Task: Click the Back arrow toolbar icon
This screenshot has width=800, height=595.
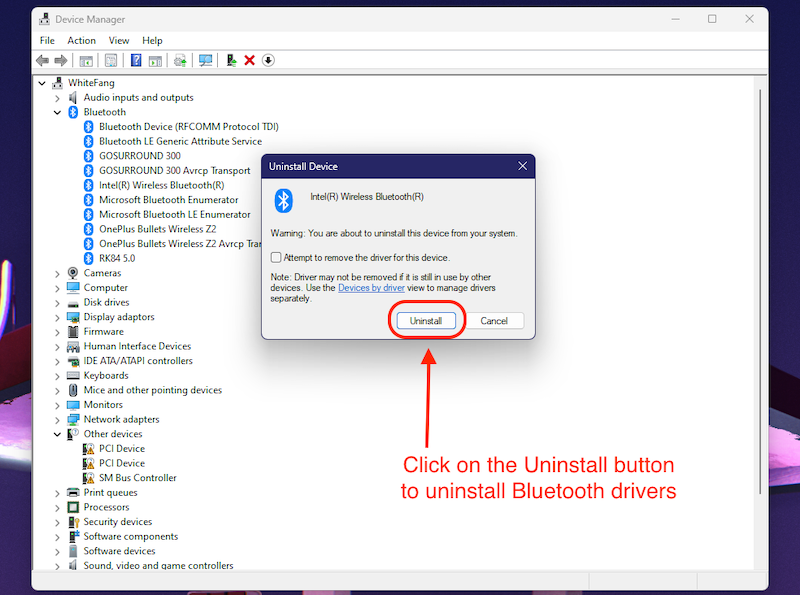Action: tap(42, 61)
